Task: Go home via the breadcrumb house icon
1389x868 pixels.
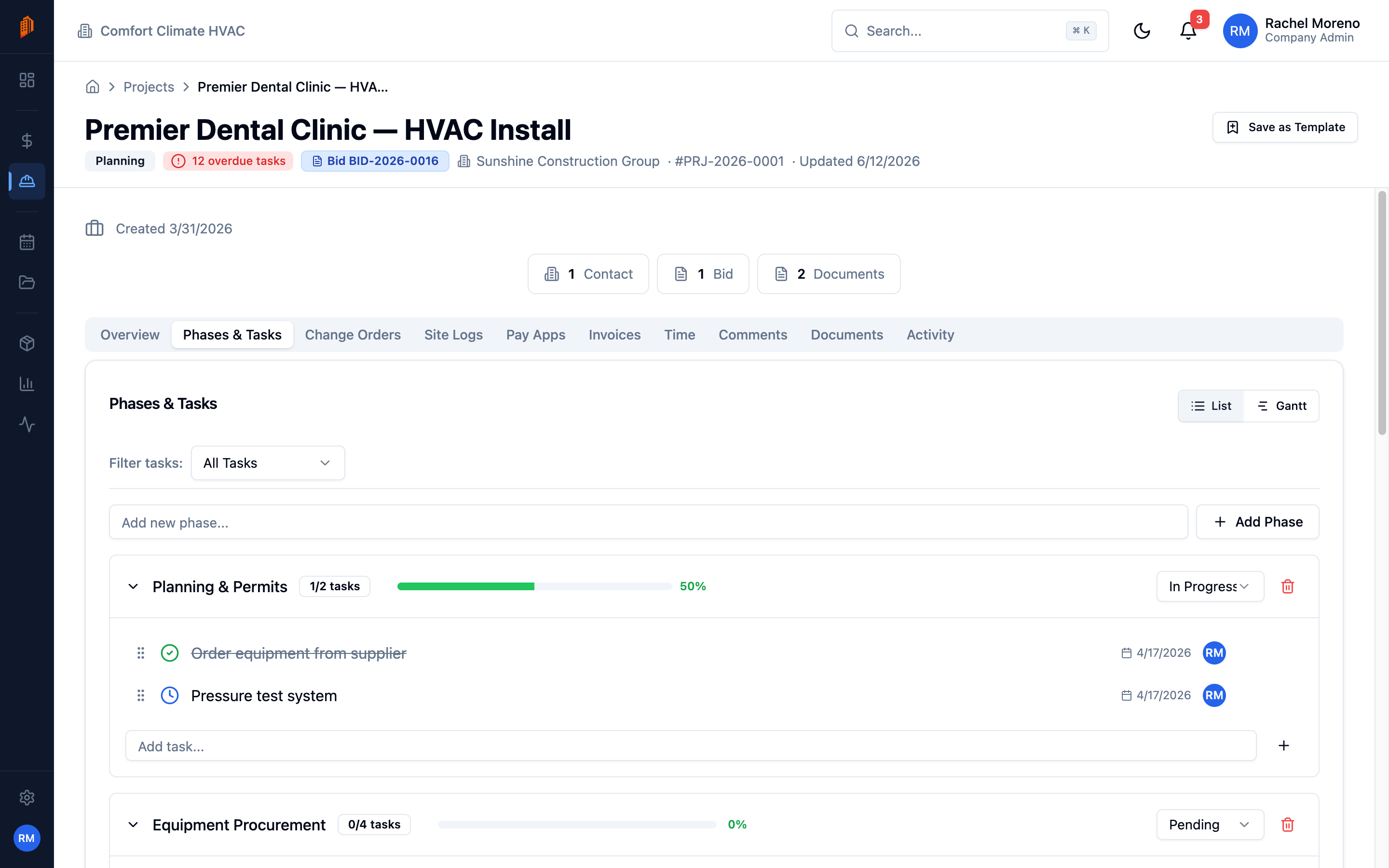Action: 93,87
